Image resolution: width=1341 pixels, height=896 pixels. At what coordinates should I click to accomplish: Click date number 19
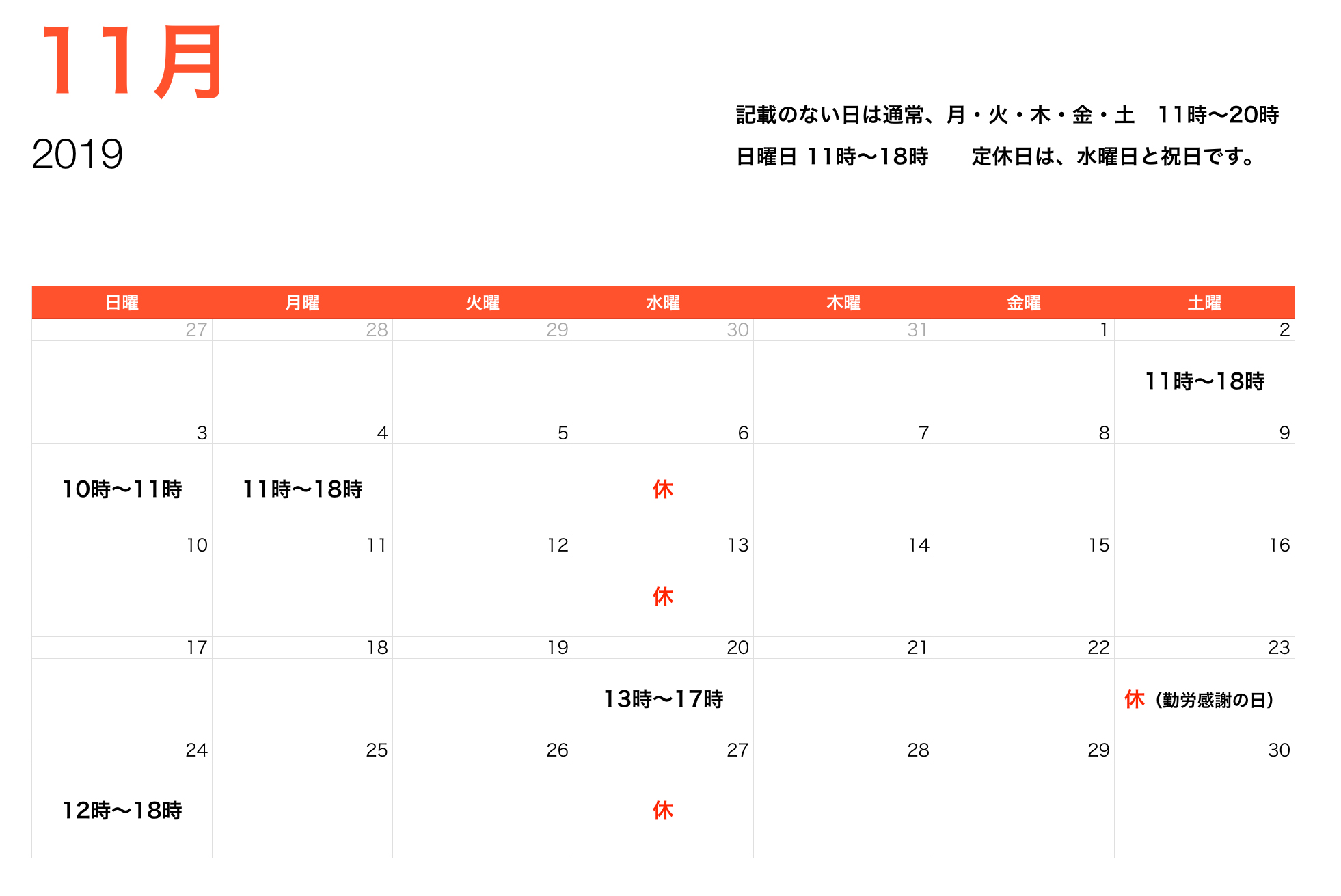[x=558, y=648]
